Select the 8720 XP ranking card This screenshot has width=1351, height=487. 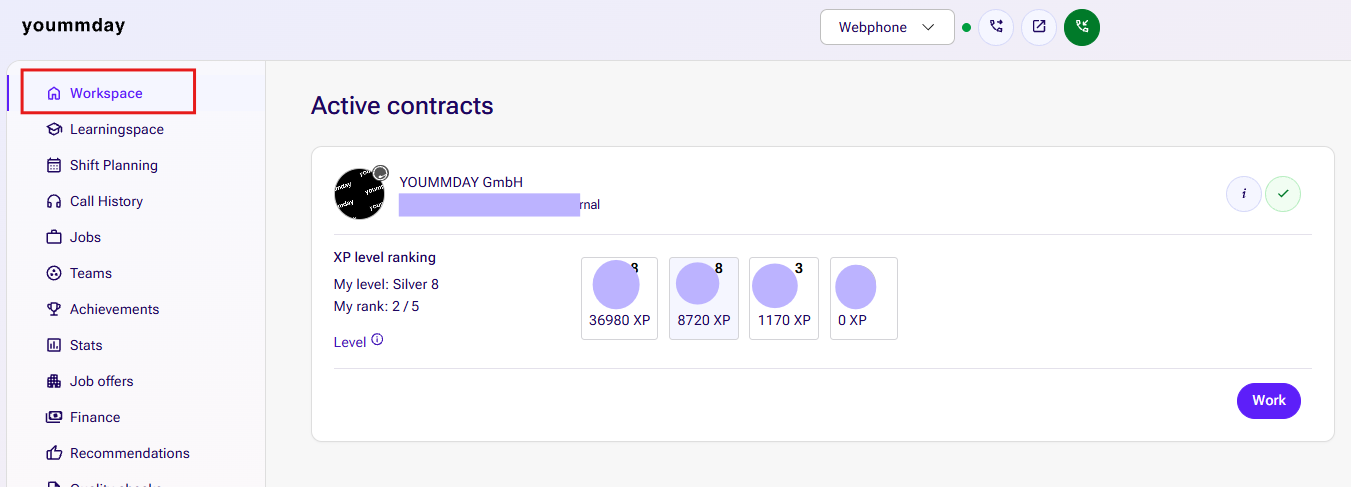coord(704,298)
